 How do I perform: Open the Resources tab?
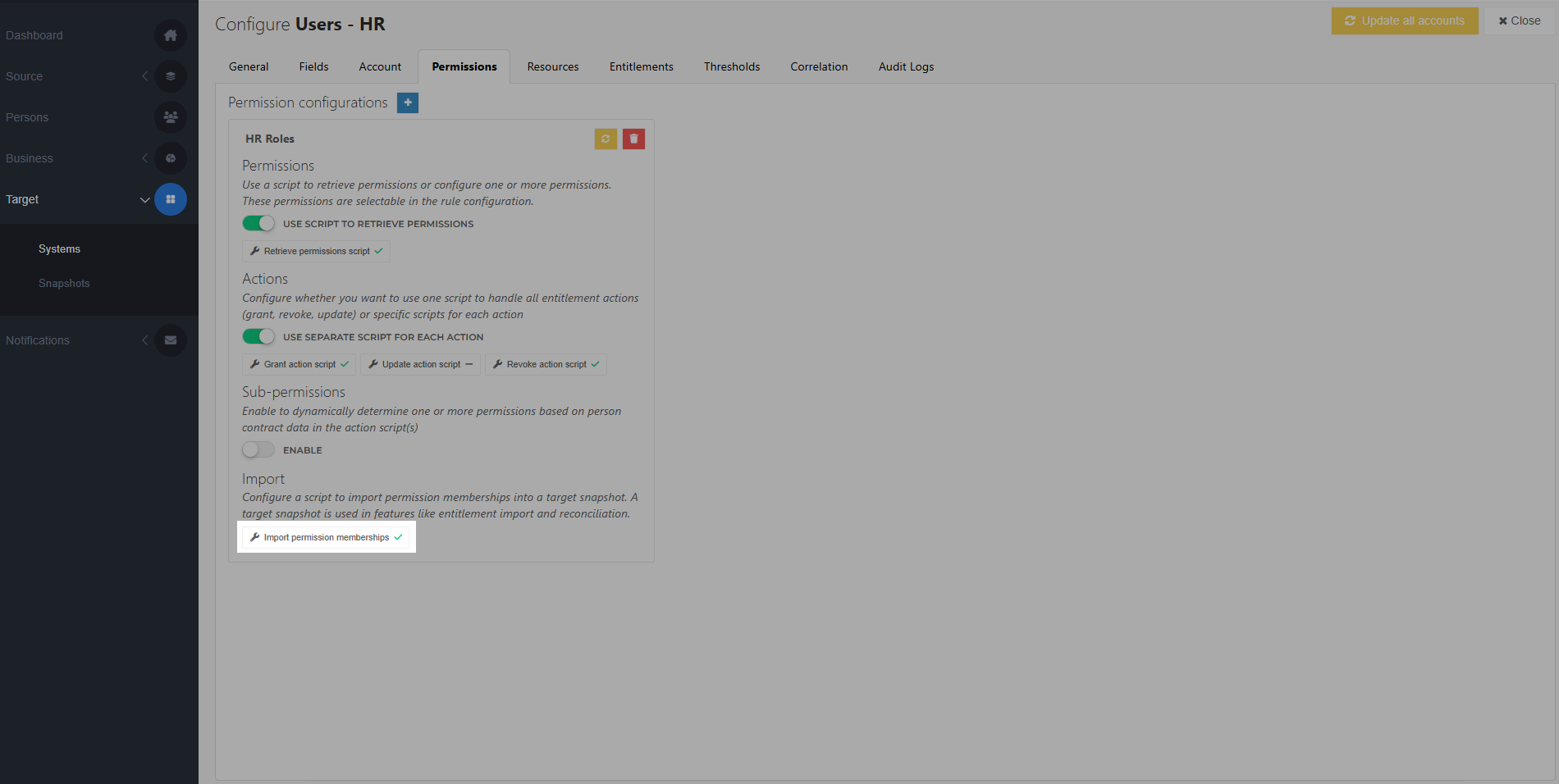pyautogui.click(x=553, y=66)
